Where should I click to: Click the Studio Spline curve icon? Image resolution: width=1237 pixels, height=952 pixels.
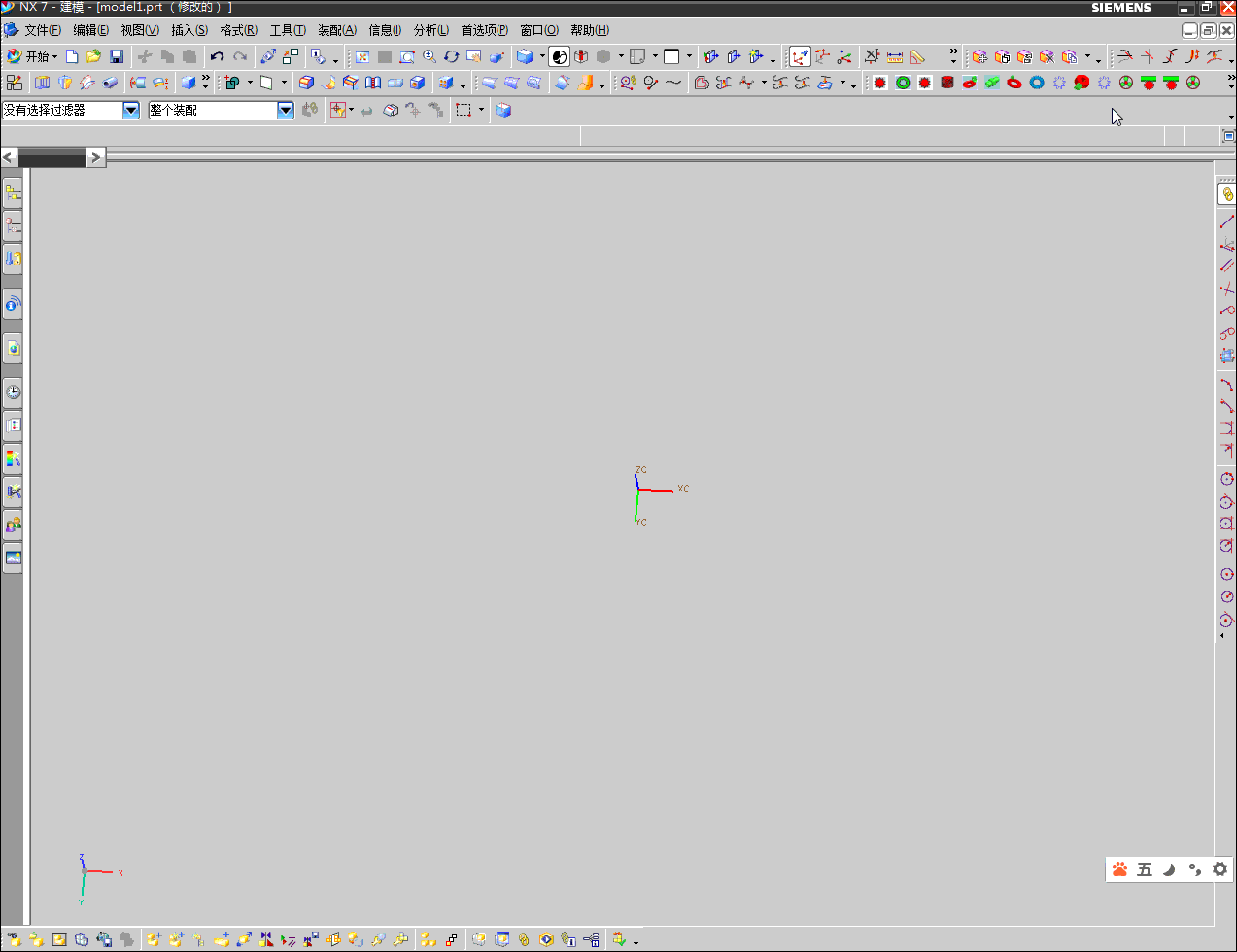point(673,83)
